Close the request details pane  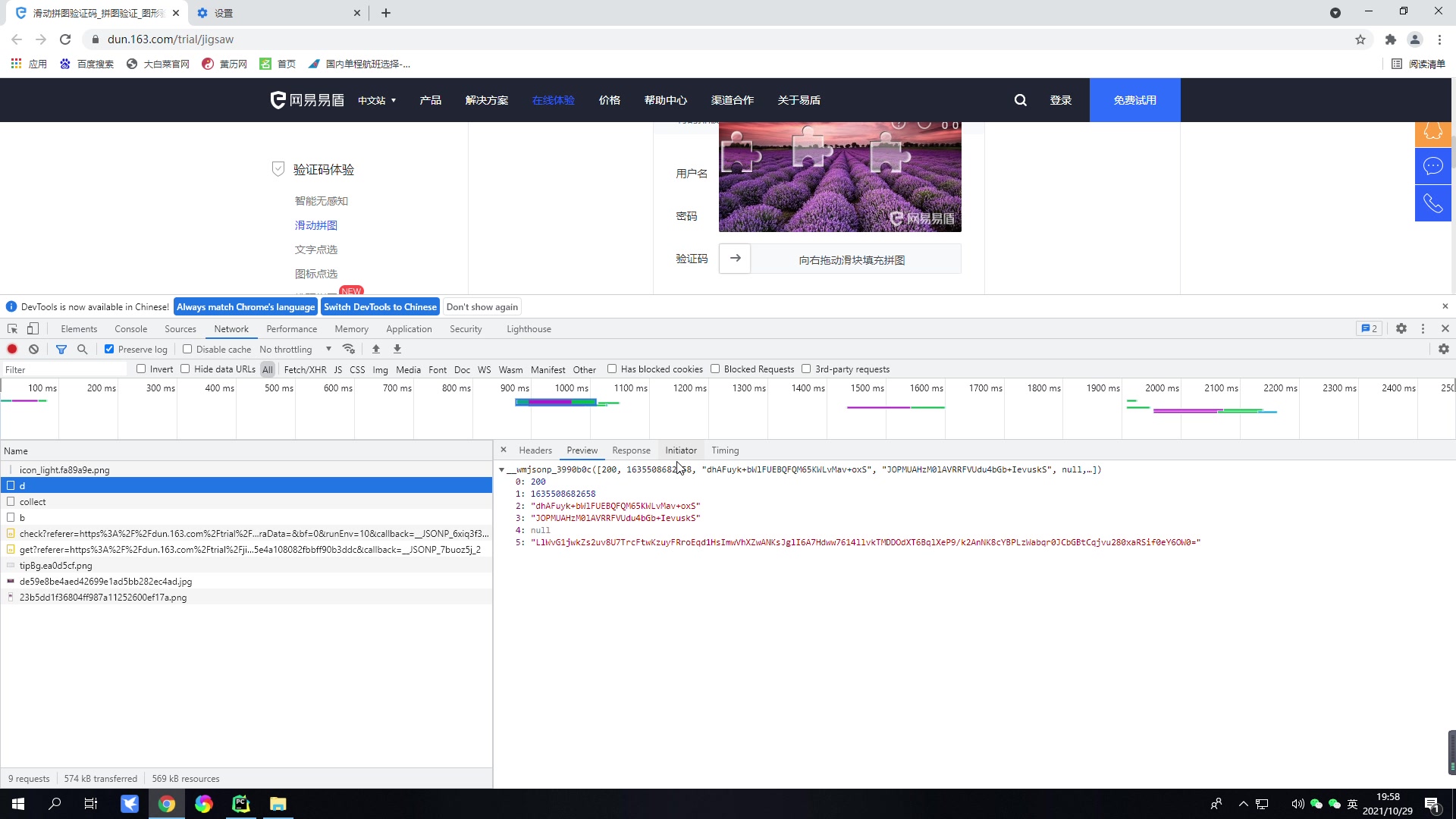[x=503, y=450]
